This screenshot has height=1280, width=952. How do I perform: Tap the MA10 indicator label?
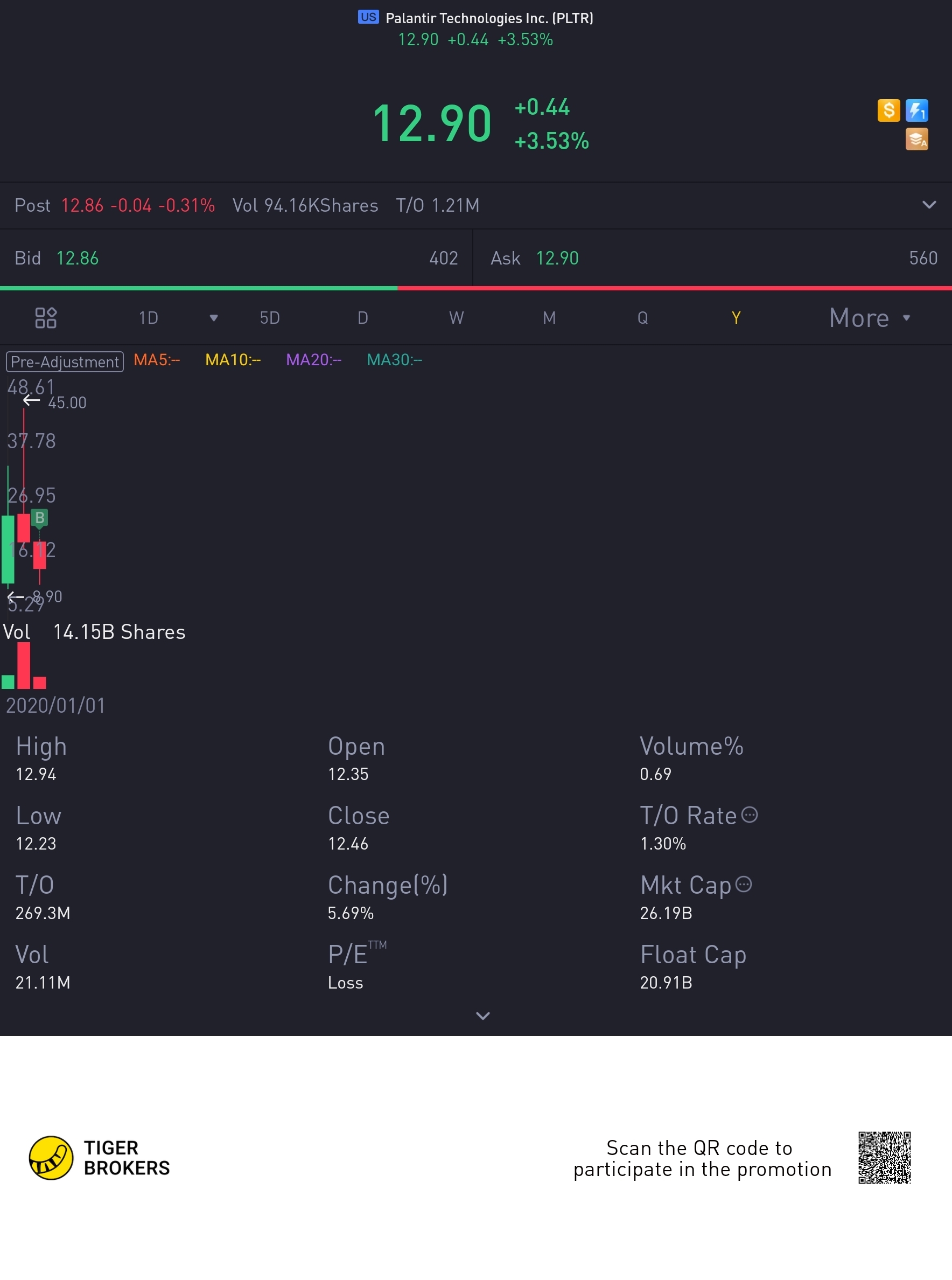click(x=233, y=360)
